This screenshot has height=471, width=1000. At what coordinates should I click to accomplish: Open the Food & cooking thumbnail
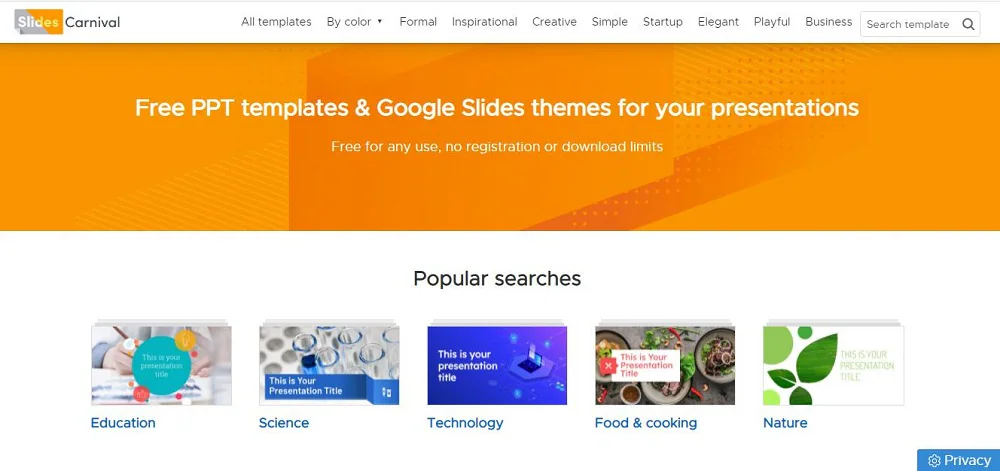pos(665,365)
